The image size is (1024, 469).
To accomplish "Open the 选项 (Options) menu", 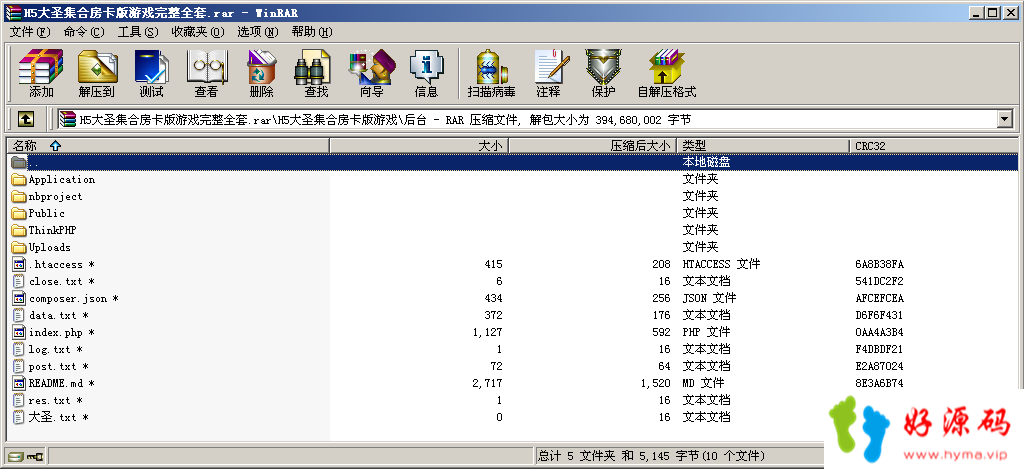I will tap(257, 32).
